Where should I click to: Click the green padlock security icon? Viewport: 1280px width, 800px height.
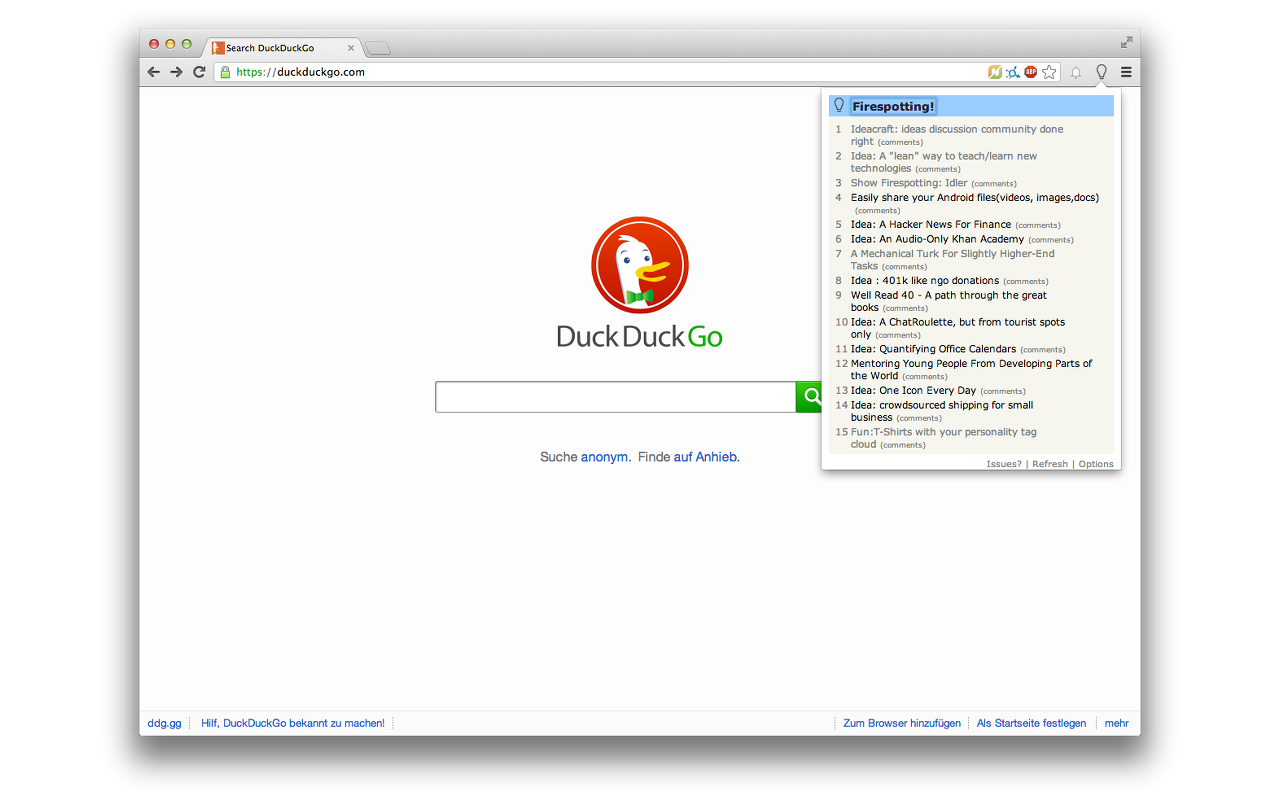(x=225, y=72)
